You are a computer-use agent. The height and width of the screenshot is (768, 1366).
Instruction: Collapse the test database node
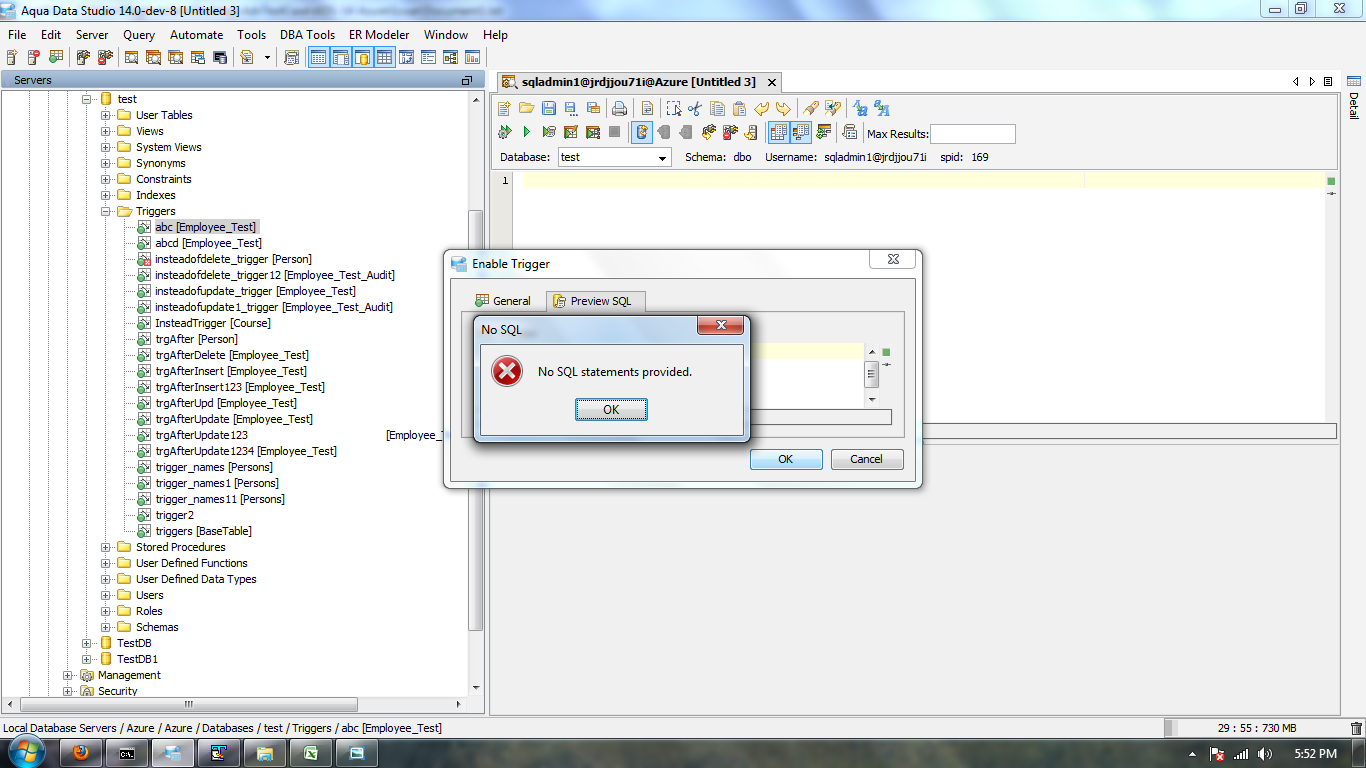click(x=87, y=99)
